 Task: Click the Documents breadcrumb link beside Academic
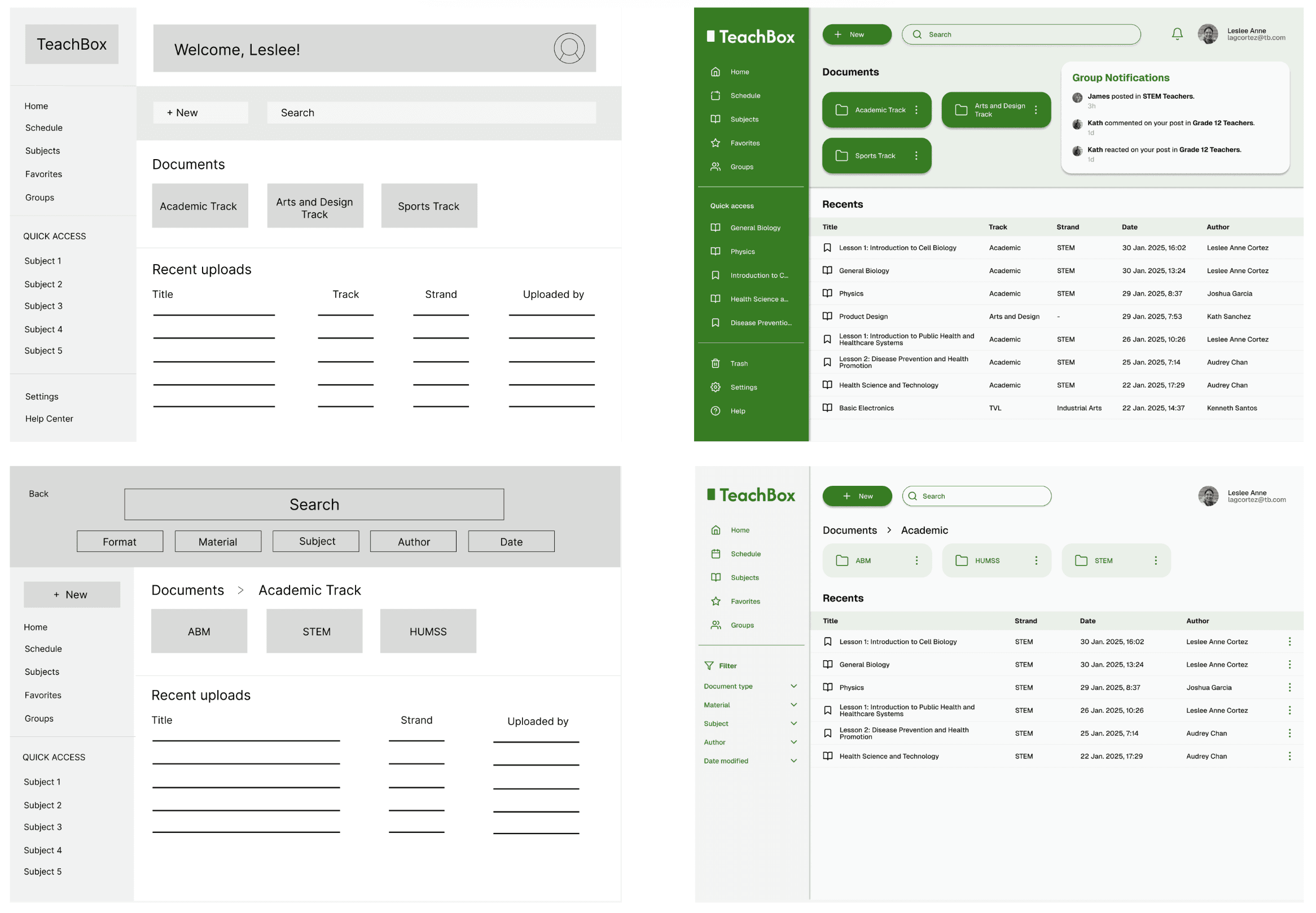[849, 530]
